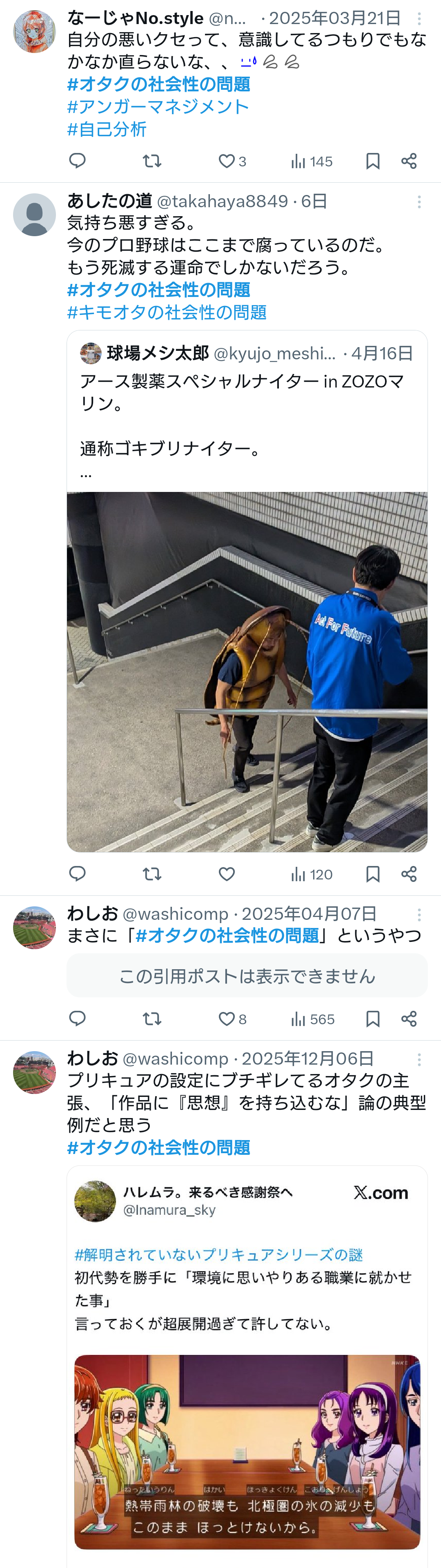Viewport: 441px width, 1568px height.
Task: Repost the あしたの道 tweet
Action: pyautogui.click(x=151, y=874)
